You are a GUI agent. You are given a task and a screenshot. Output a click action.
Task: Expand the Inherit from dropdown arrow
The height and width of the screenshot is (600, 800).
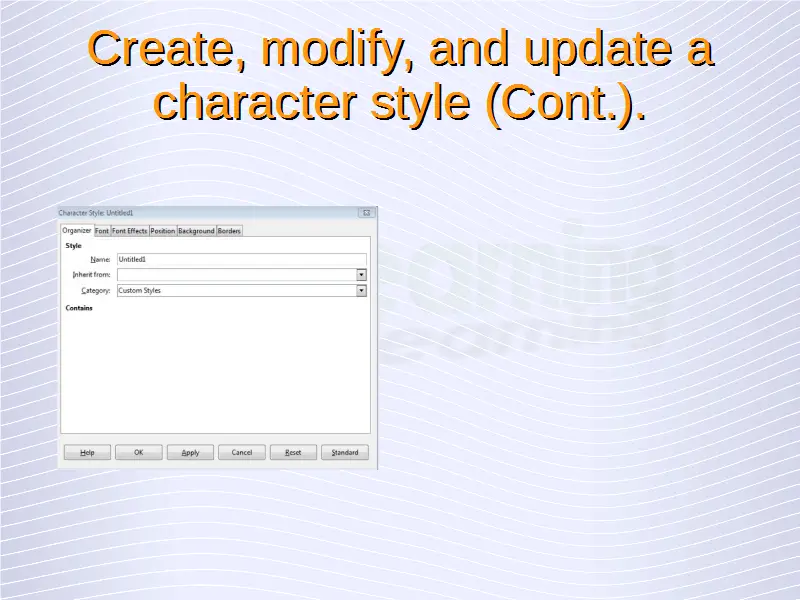click(x=361, y=275)
